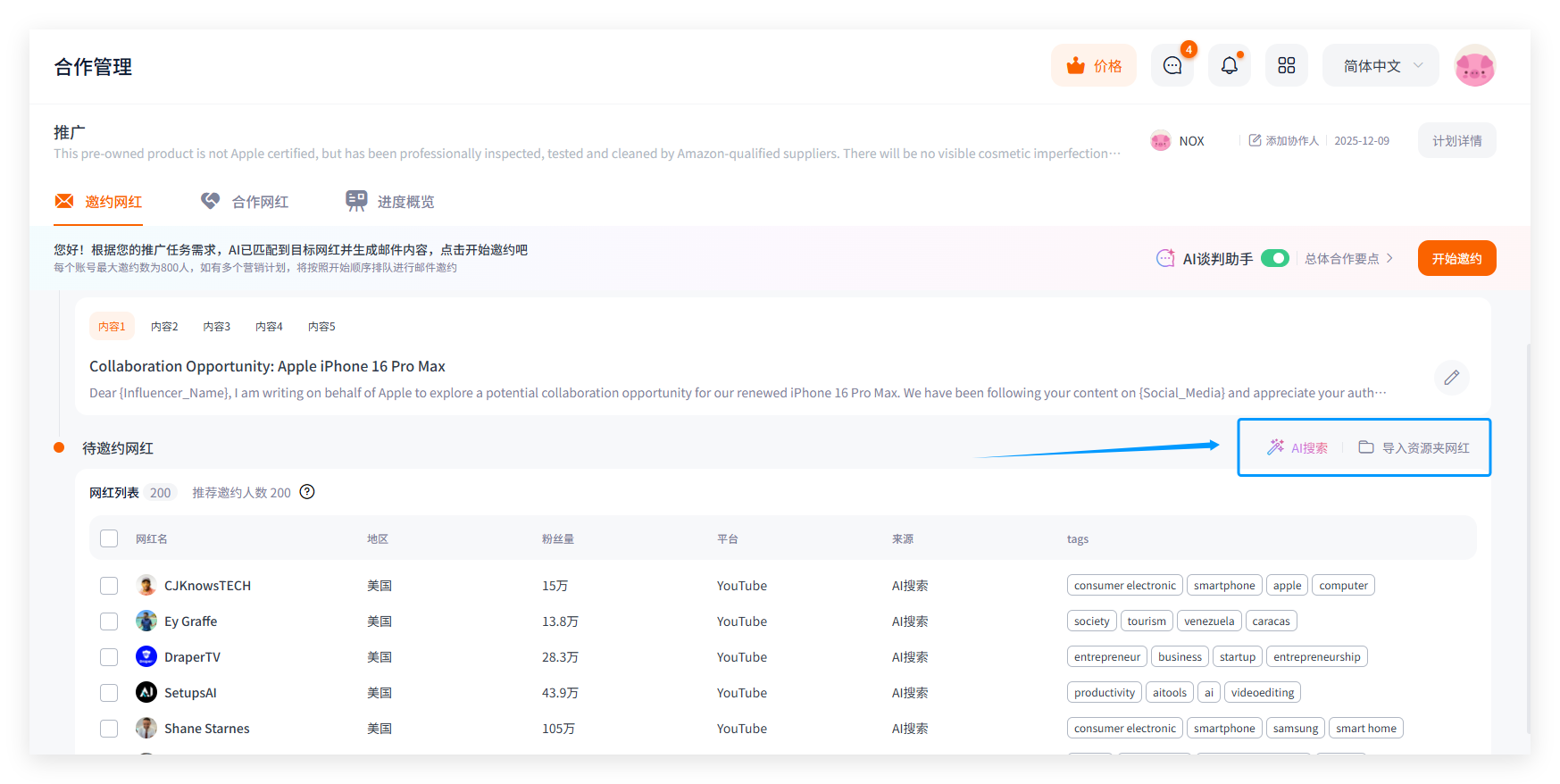Click 导入资源夹网红 folder button
The height and width of the screenshot is (784, 1560).
(1414, 447)
